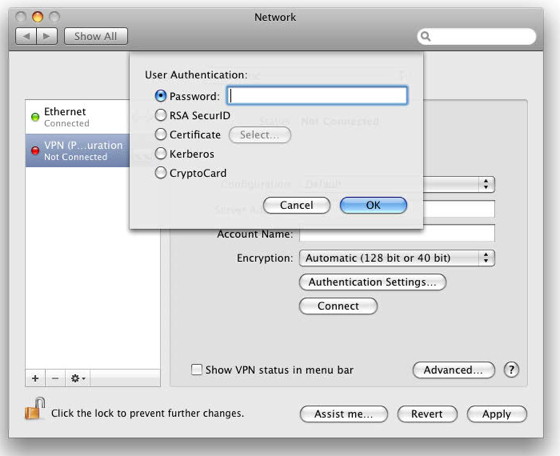560x456 pixels.
Task: Select the VPN service in list
Action: click(x=78, y=150)
